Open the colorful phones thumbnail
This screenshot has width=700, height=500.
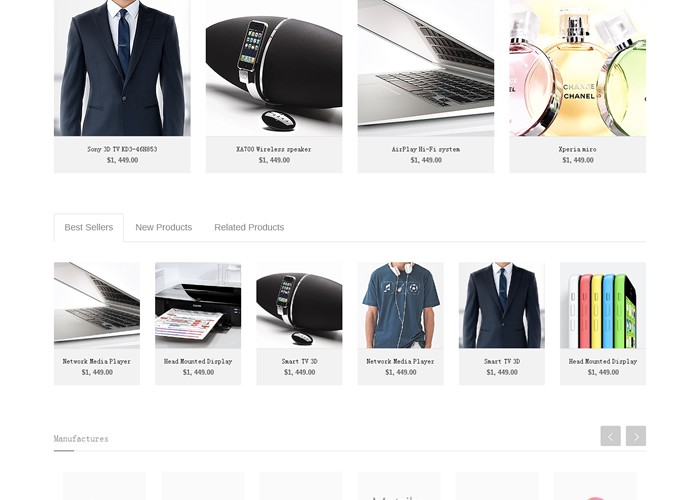(x=603, y=305)
